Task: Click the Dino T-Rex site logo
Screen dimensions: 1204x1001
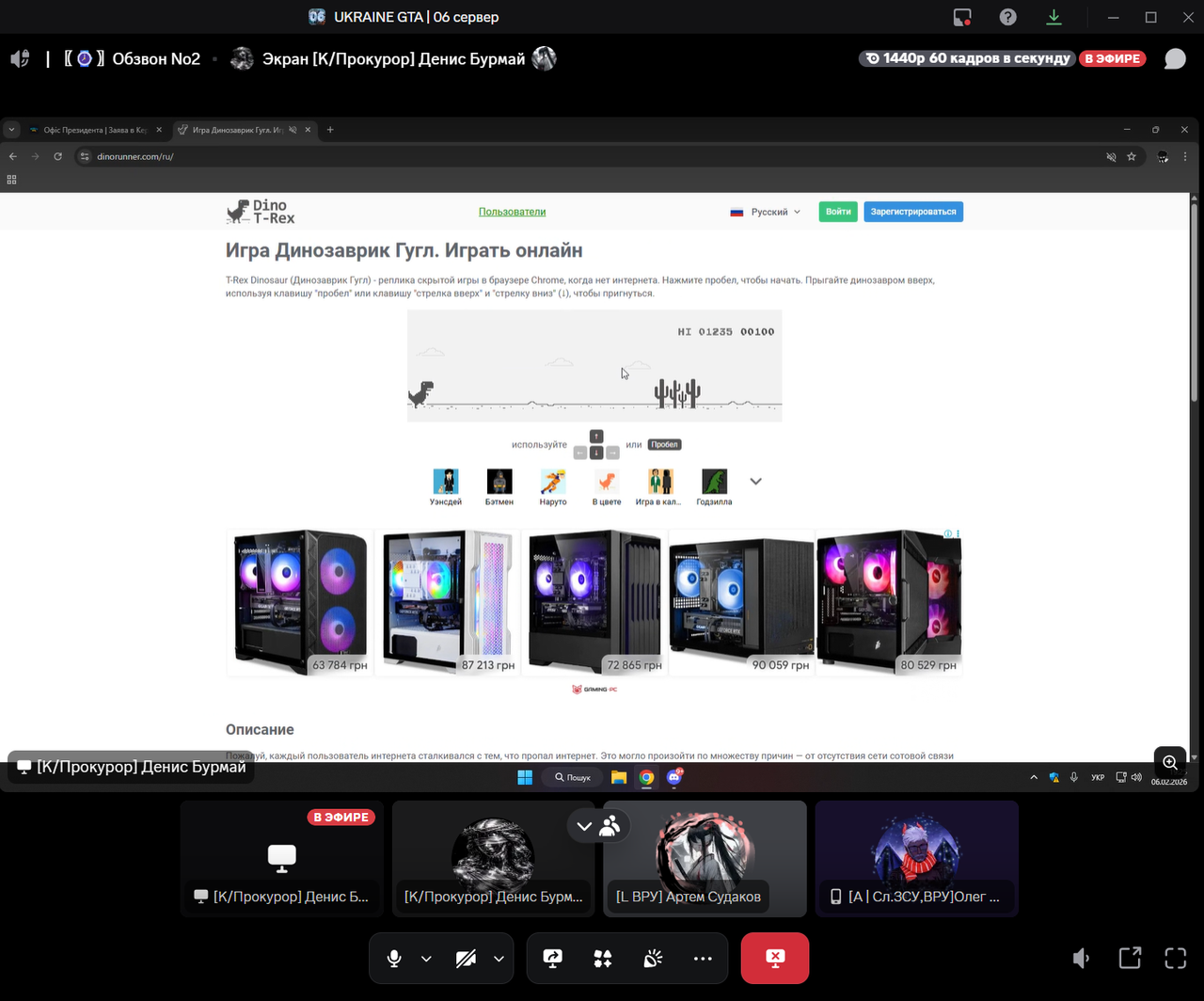Action: tap(261, 212)
